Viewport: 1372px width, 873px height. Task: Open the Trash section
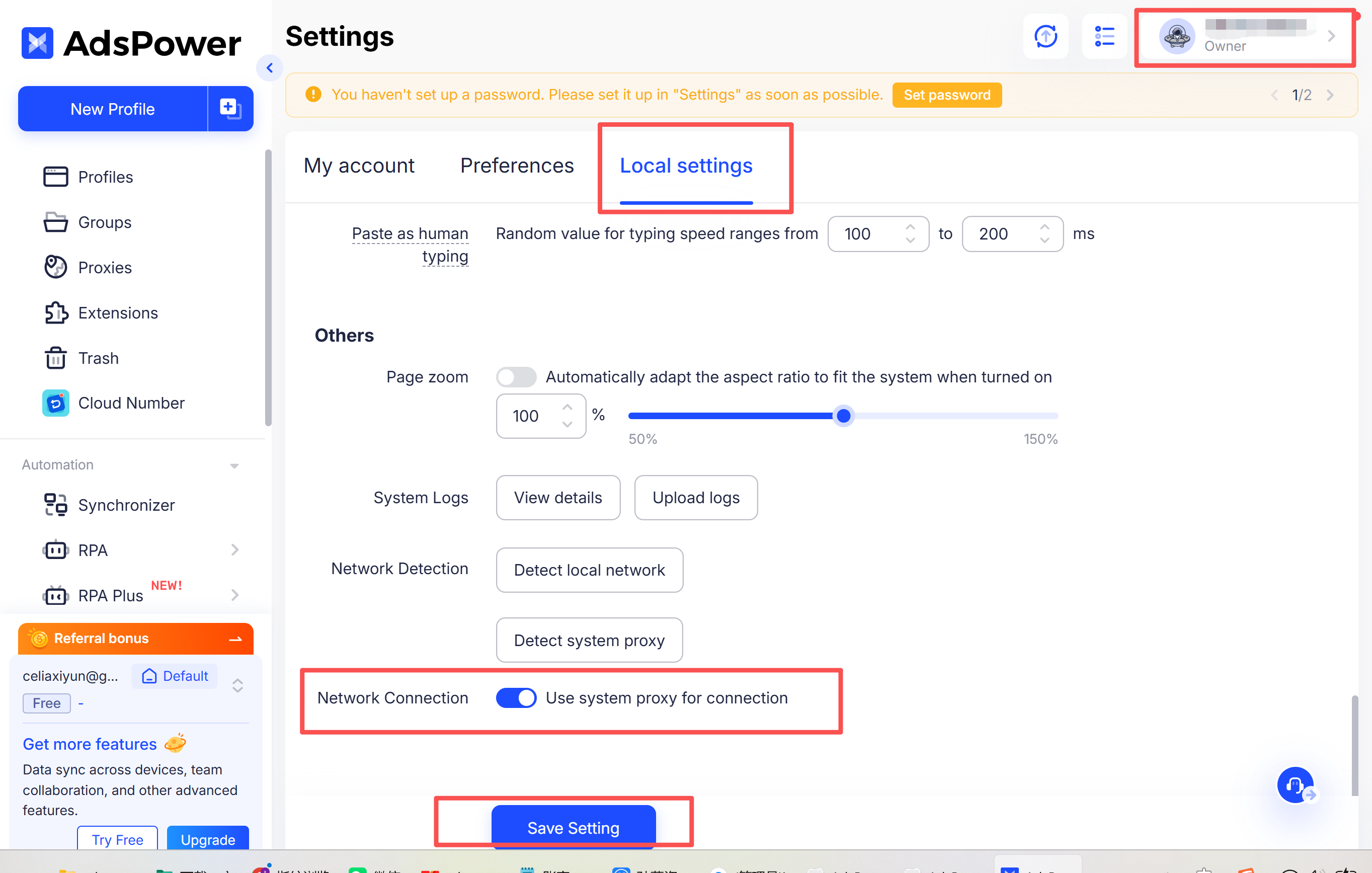click(x=99, y=358)
